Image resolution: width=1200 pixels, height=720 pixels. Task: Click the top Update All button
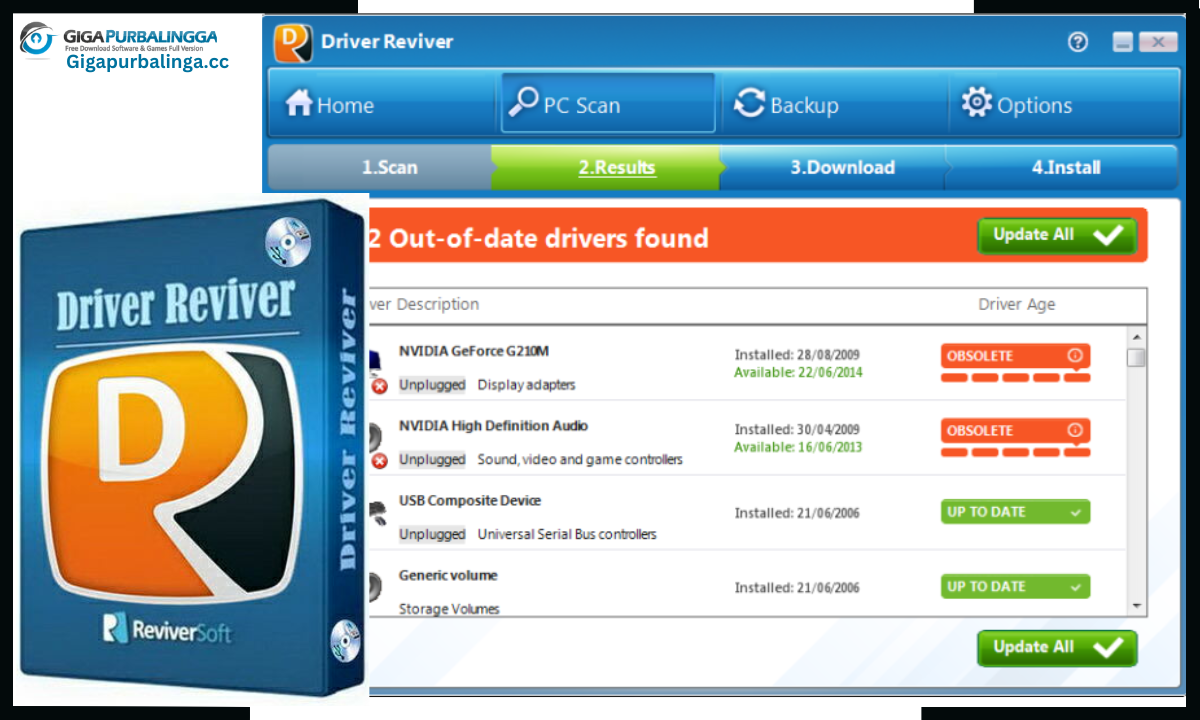pos(1057,236)
